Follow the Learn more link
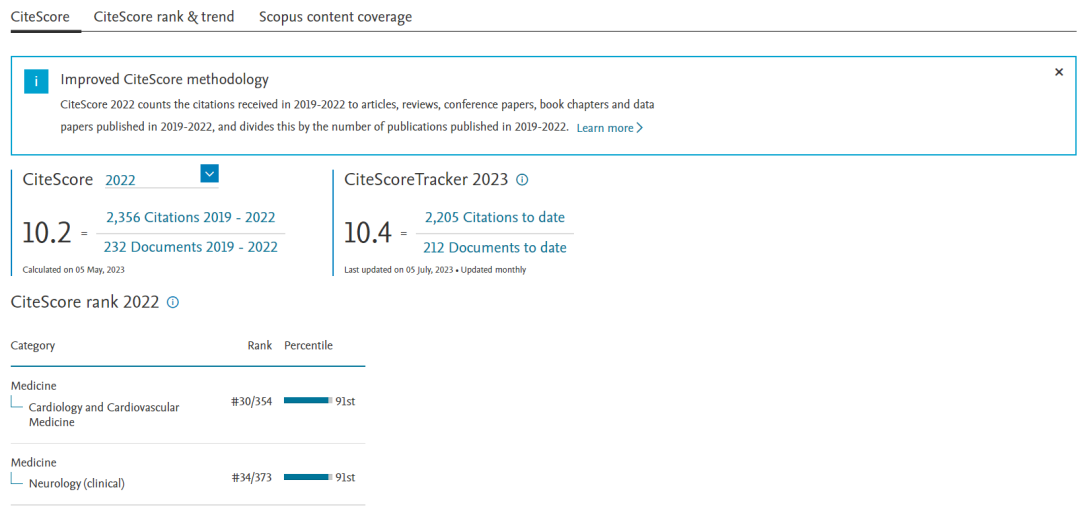The height and width of the screenshot is (513, 1080). [610, 128]
